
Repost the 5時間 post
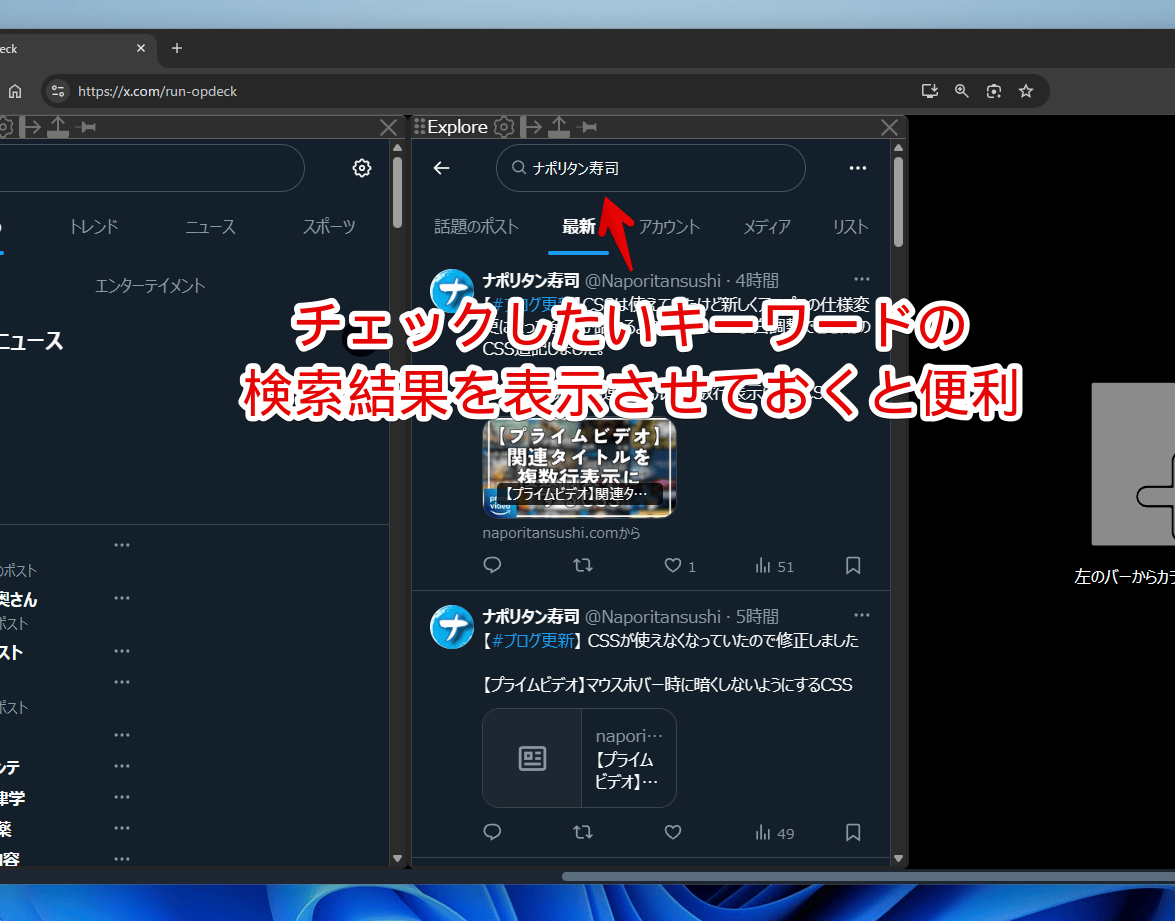pos(582,832)
